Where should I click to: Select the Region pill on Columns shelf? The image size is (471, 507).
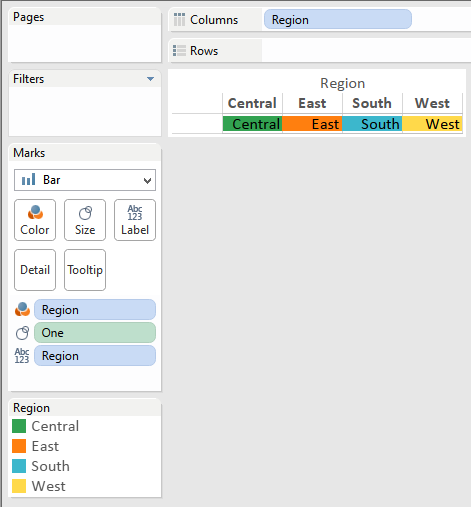(x=338, y=19)
